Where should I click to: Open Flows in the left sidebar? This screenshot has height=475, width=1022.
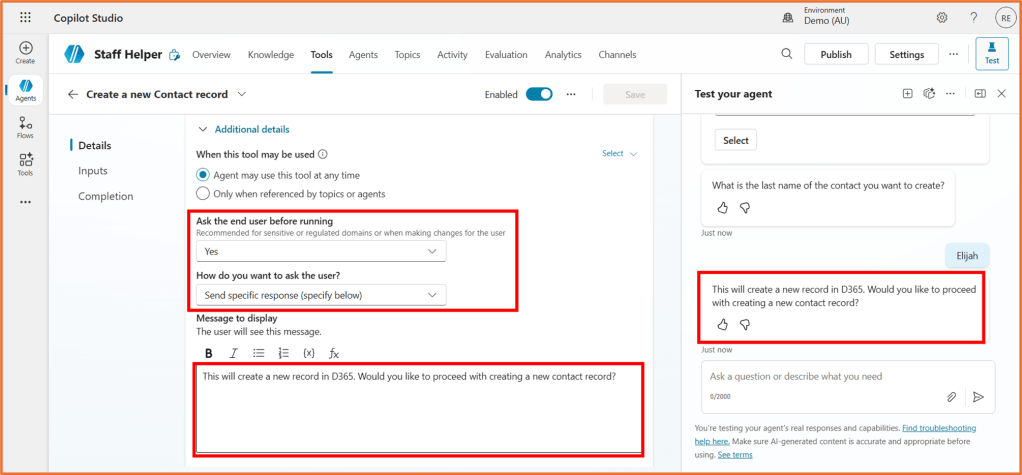coord(25,127)
